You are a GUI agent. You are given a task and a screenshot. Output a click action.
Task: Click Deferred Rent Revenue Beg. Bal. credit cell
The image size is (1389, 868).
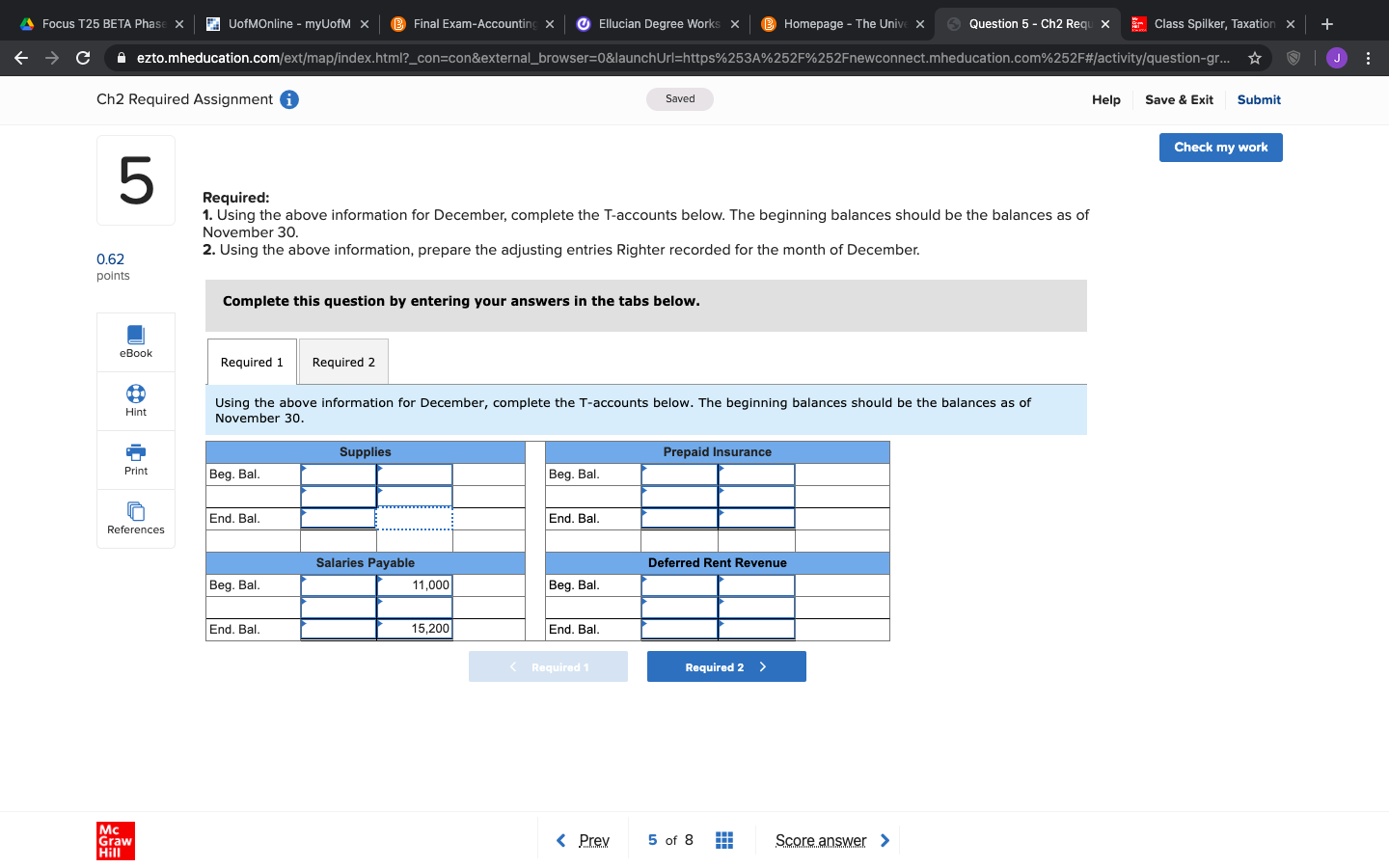click(x=757, y=585)
